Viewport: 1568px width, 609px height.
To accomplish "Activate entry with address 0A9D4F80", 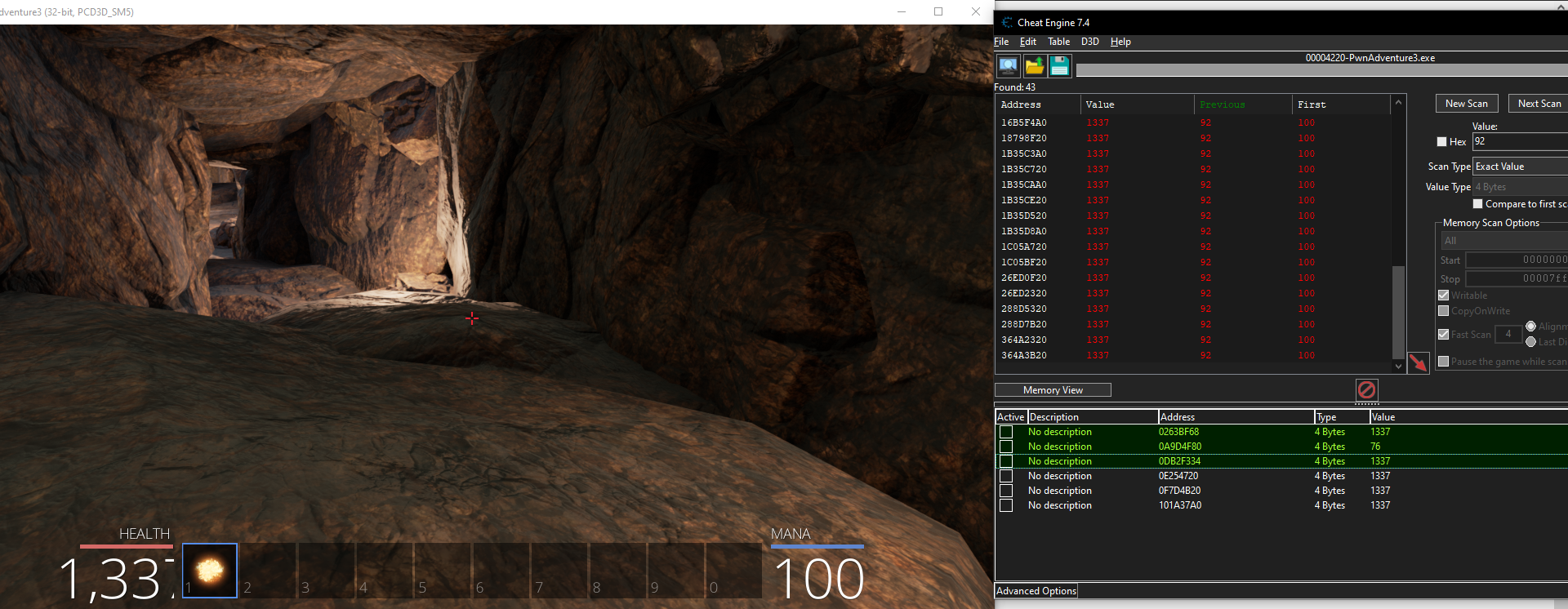I will [1006, 447].
